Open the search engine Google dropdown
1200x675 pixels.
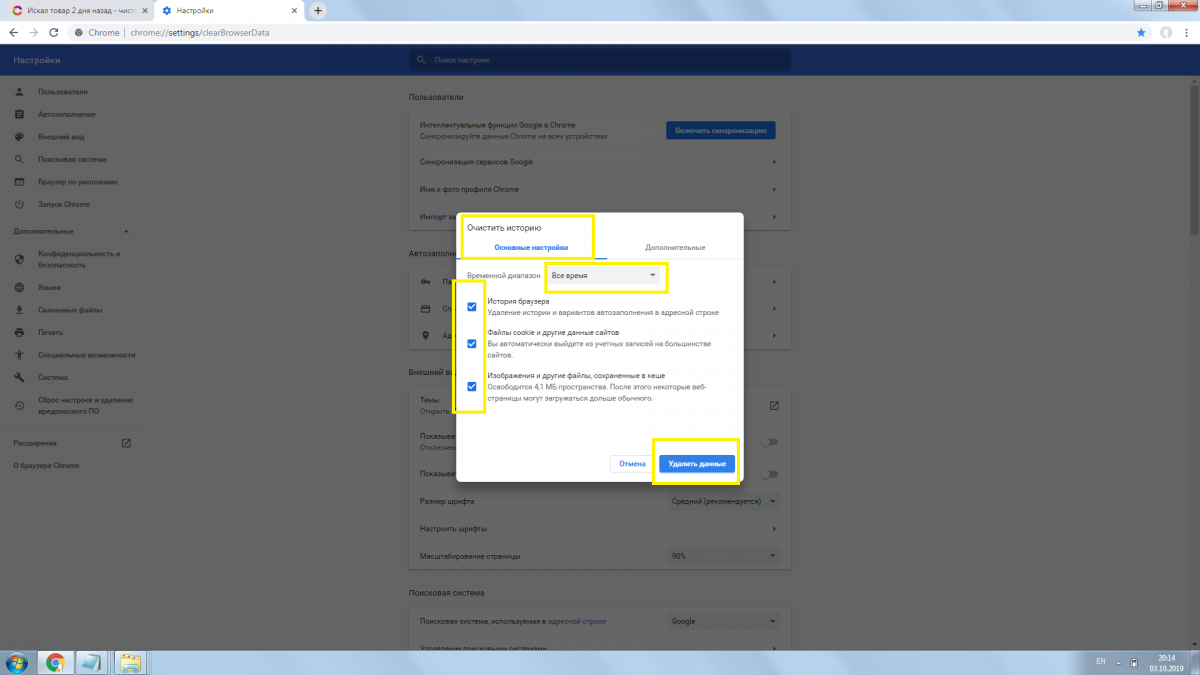722,621
